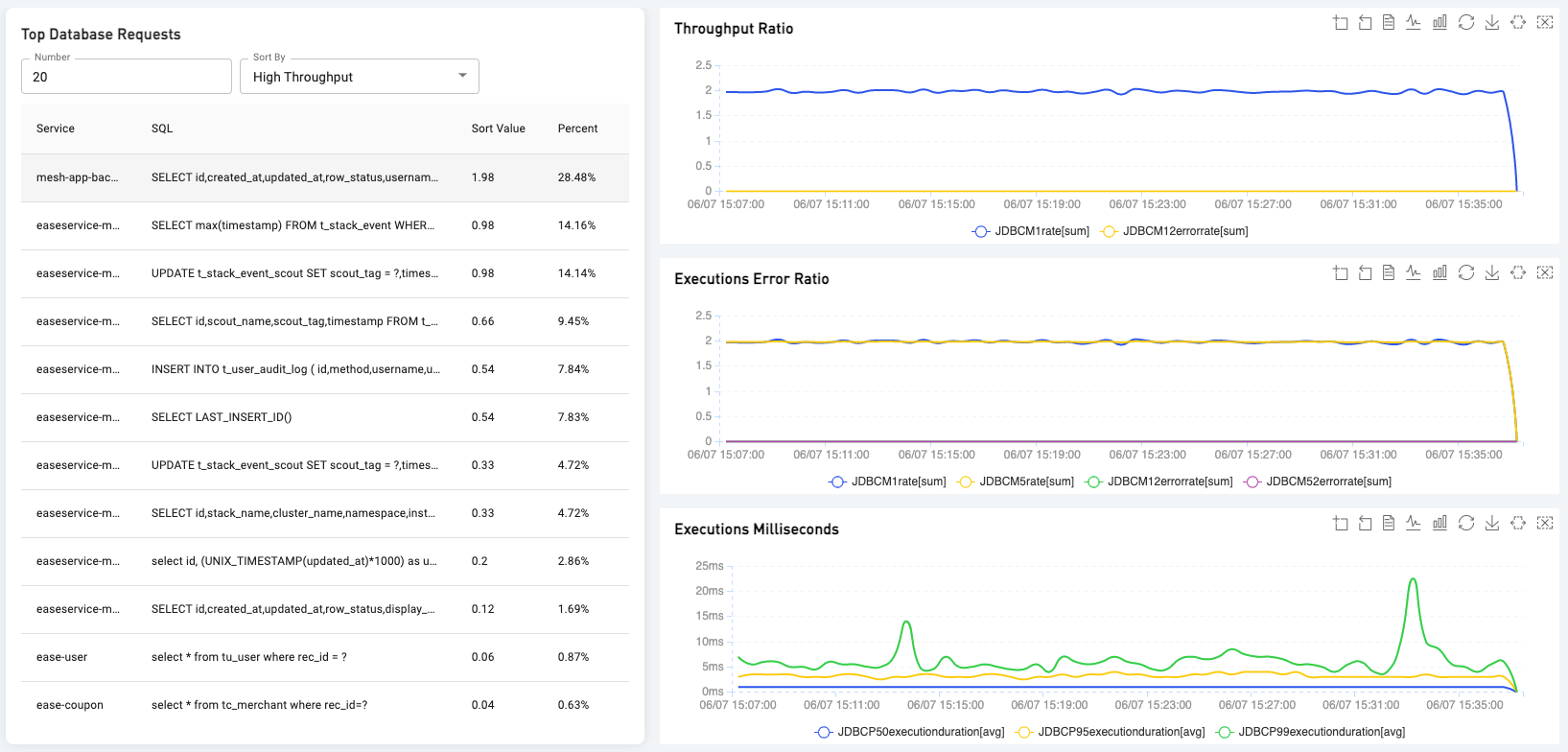
Task: Select the mesh-app-bac... row at 28.48%
Action: click(325, 177)
